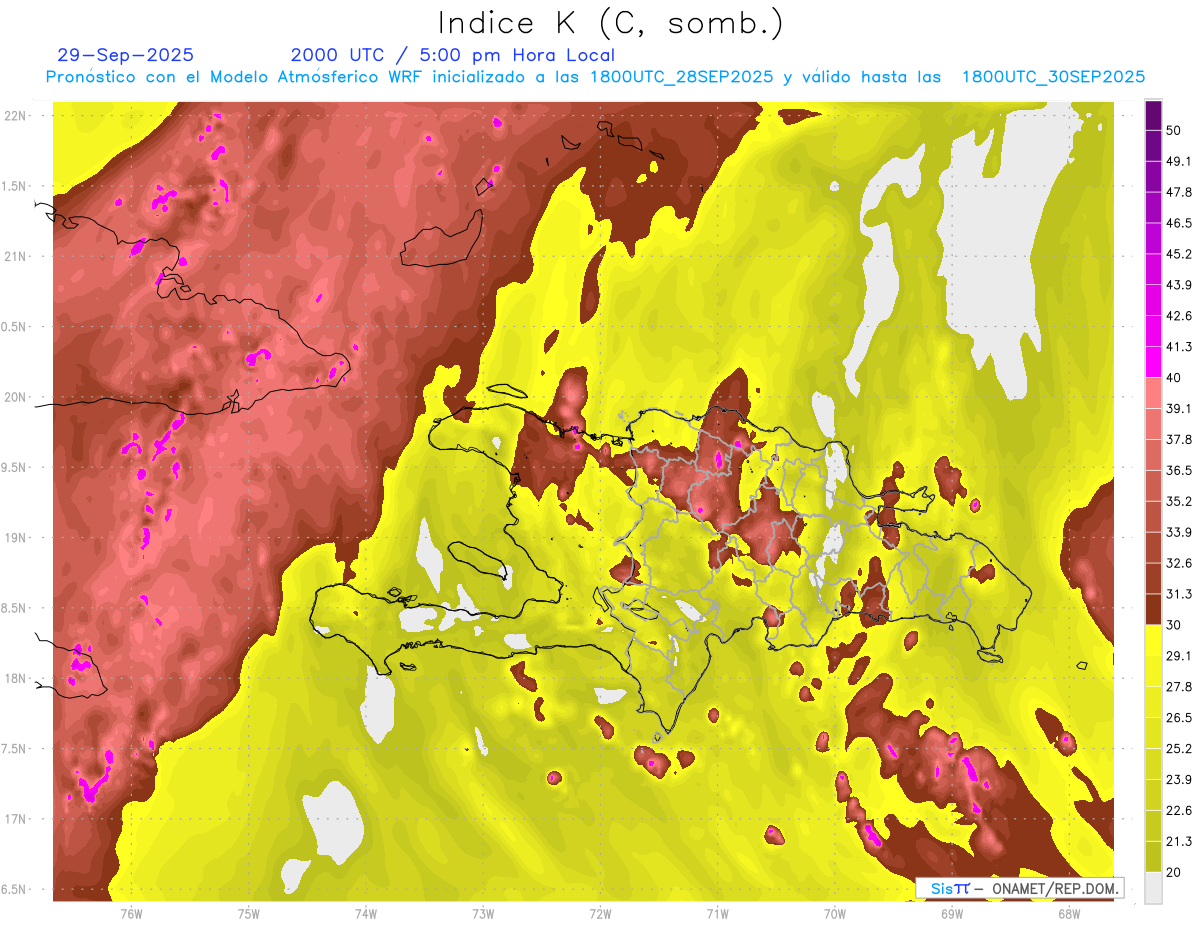Click the 20N latitude axis label

pyautogui.click(x=17, y=397)
